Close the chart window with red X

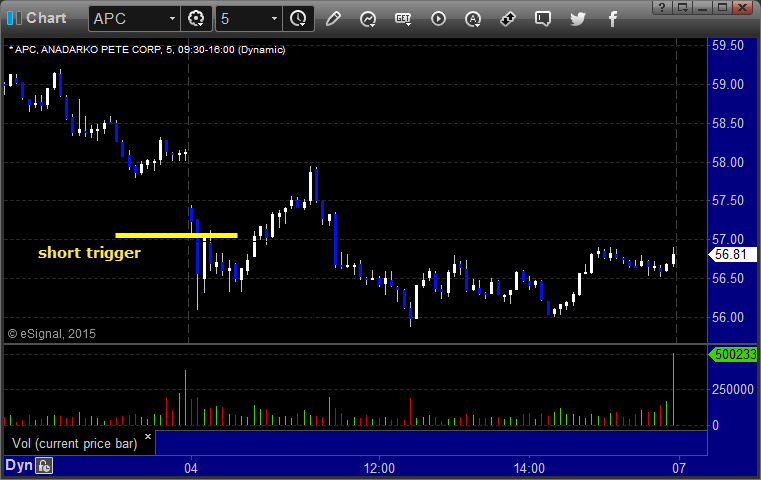click(x=743, y=7)
